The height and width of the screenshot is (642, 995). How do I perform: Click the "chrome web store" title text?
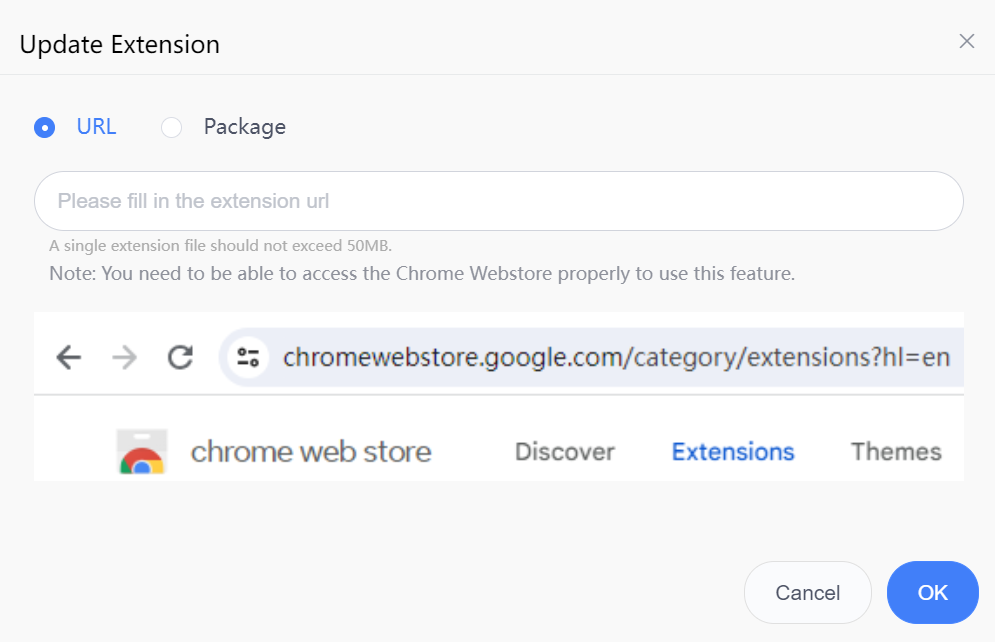(x=311, y=452)
